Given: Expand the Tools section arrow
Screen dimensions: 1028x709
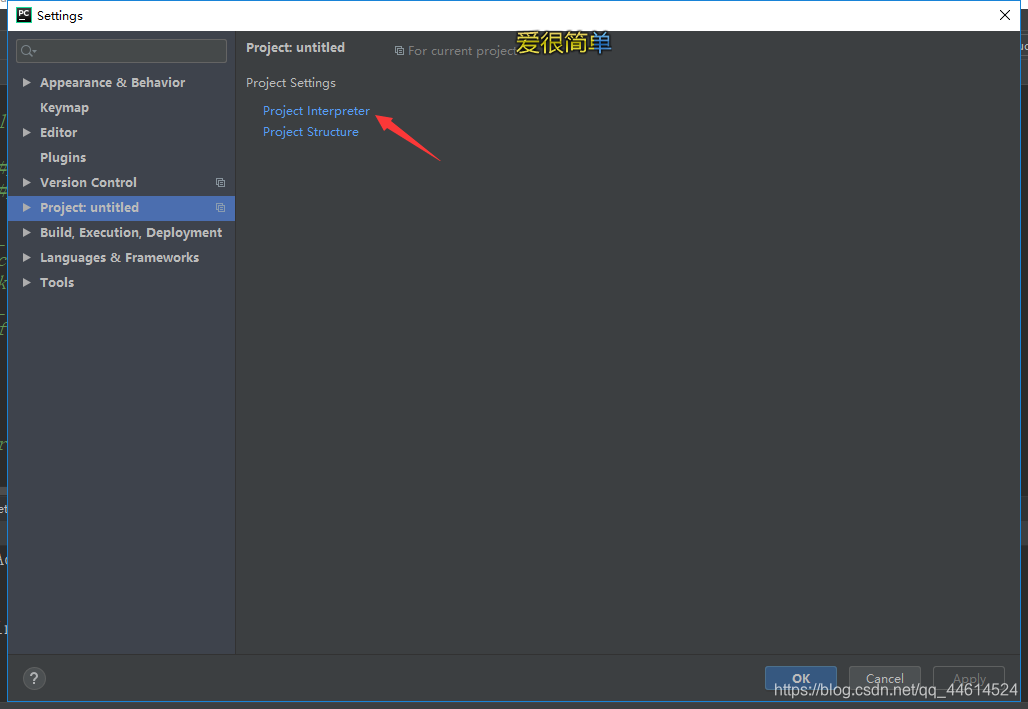Looking at the screenshot, I should click(26, 282).
